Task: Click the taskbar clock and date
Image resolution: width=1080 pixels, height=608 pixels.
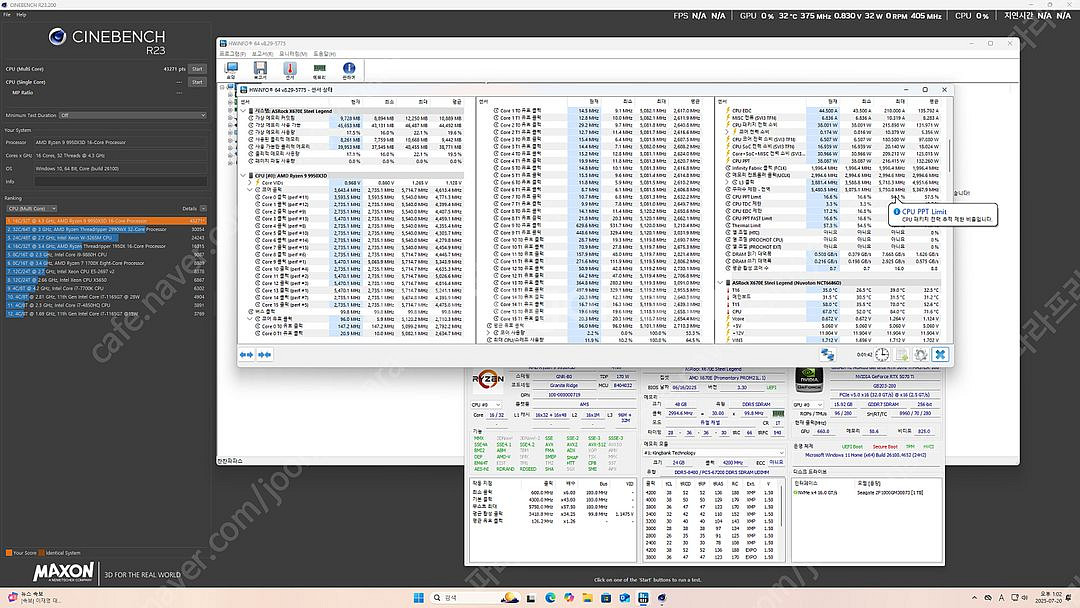Action: (x=1050, y=598)
